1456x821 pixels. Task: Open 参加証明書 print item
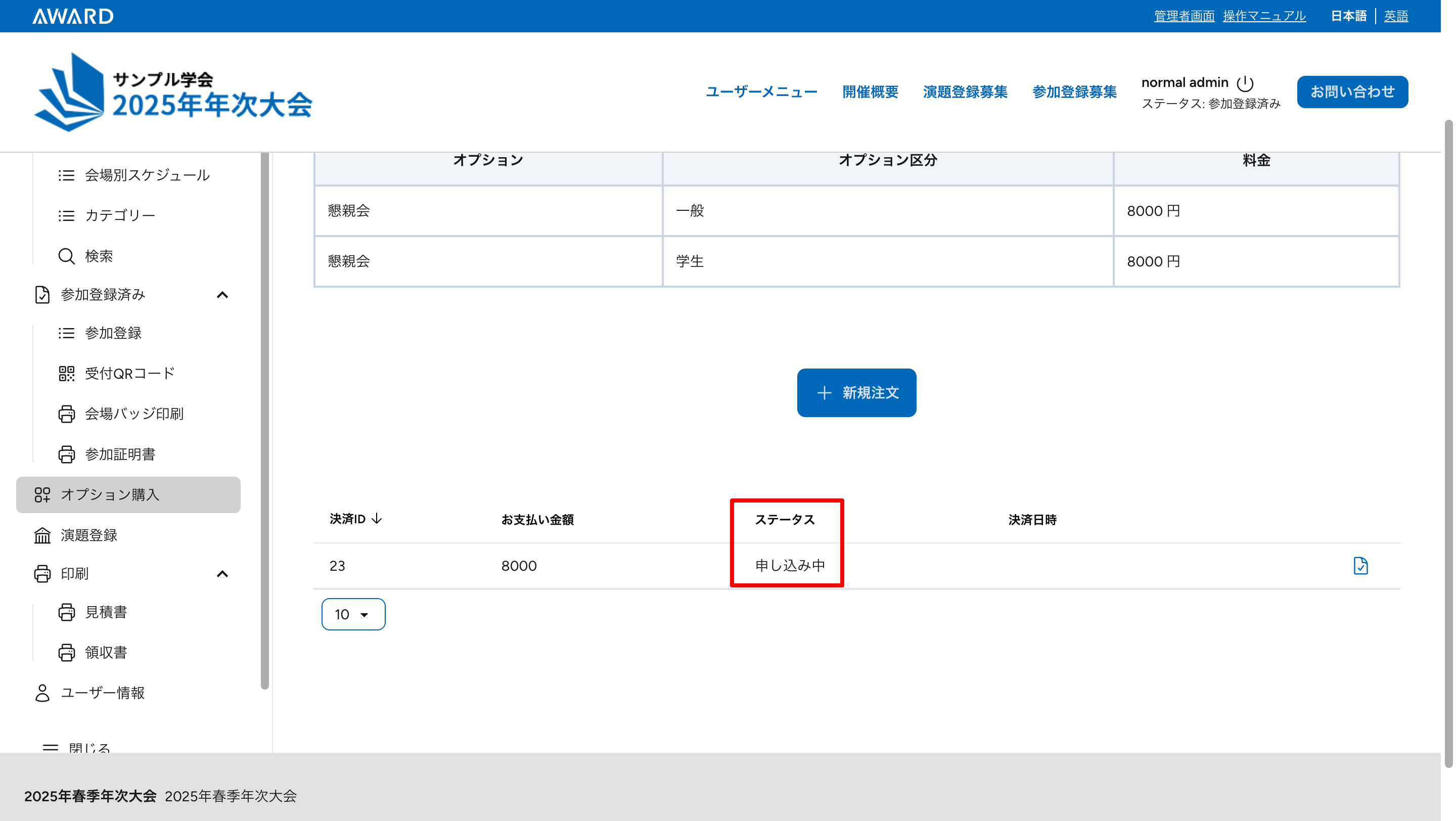pyautogui.click(x=119, y=454)
